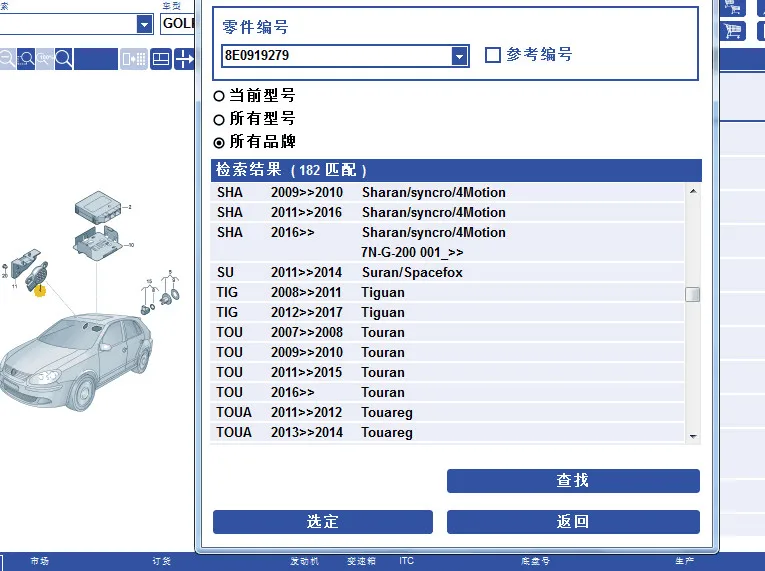This screenshot has width=765, height=571.
Task: Select TOUA 2013>>2014 Touareg row
Action: [x=447, y=432]
